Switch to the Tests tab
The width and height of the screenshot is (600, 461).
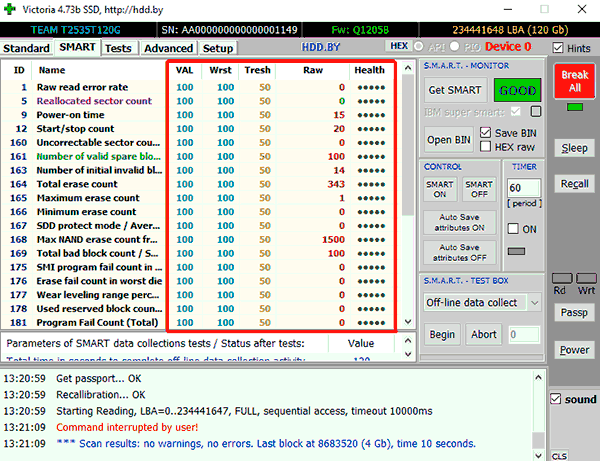(x=118, y=48)
